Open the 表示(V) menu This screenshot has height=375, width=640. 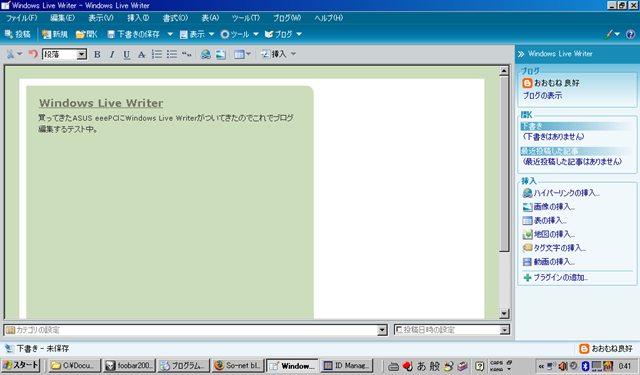tap(101, 18)
